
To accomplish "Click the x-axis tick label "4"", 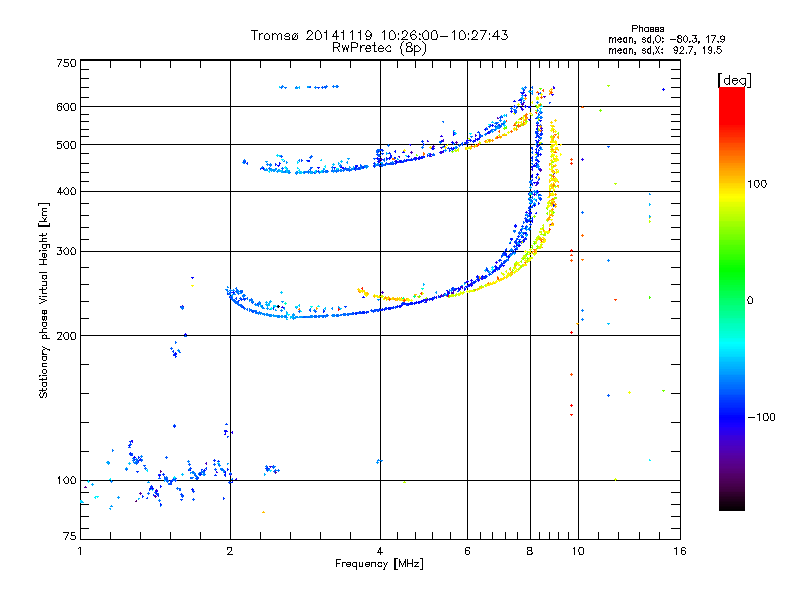I will tap(380, 551).
